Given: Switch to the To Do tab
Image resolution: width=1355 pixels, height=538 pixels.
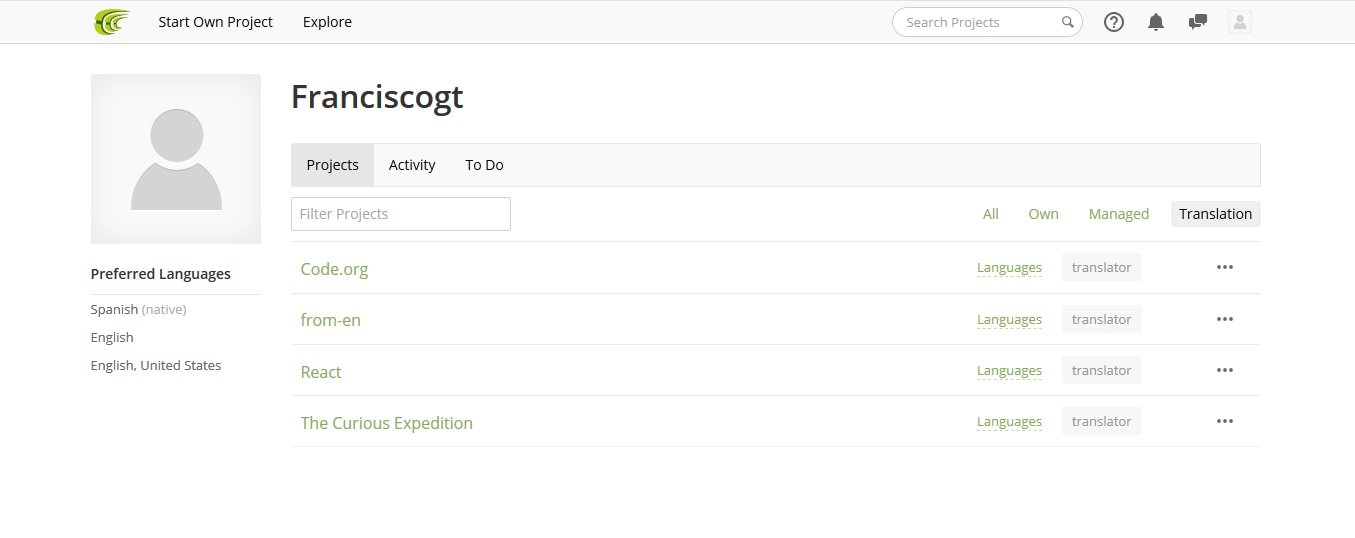Looking at the screenshot, I should (x=484, y=165).
